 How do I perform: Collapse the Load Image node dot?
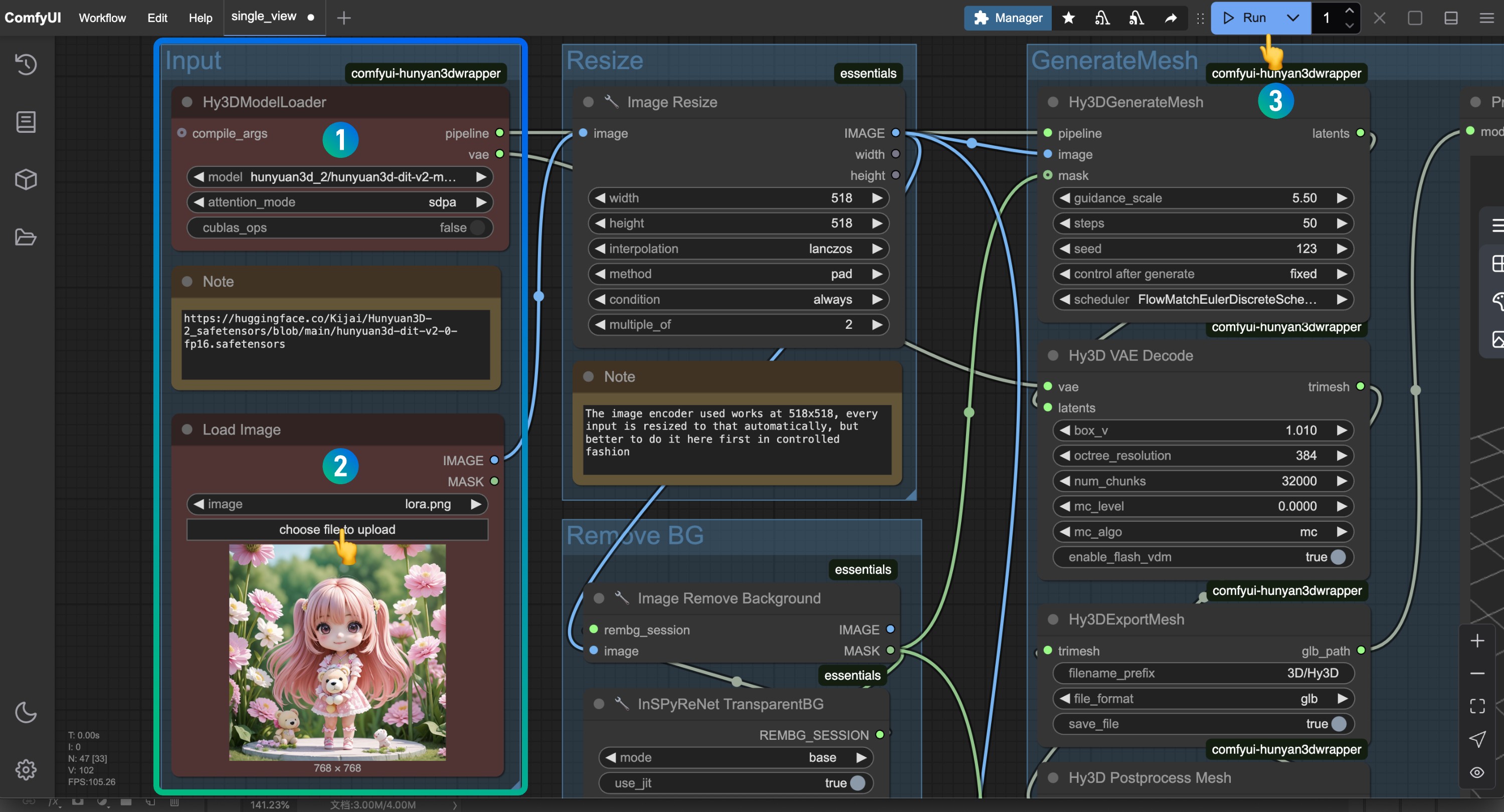187,430
